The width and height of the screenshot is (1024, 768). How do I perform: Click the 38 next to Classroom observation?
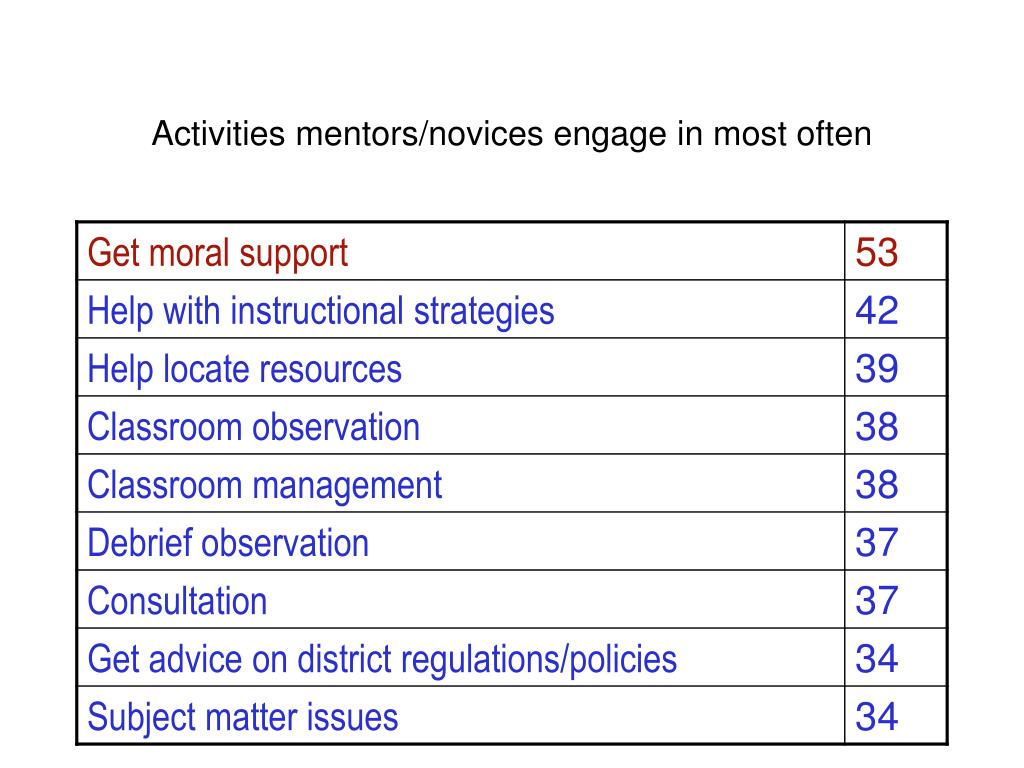[876, 427]
